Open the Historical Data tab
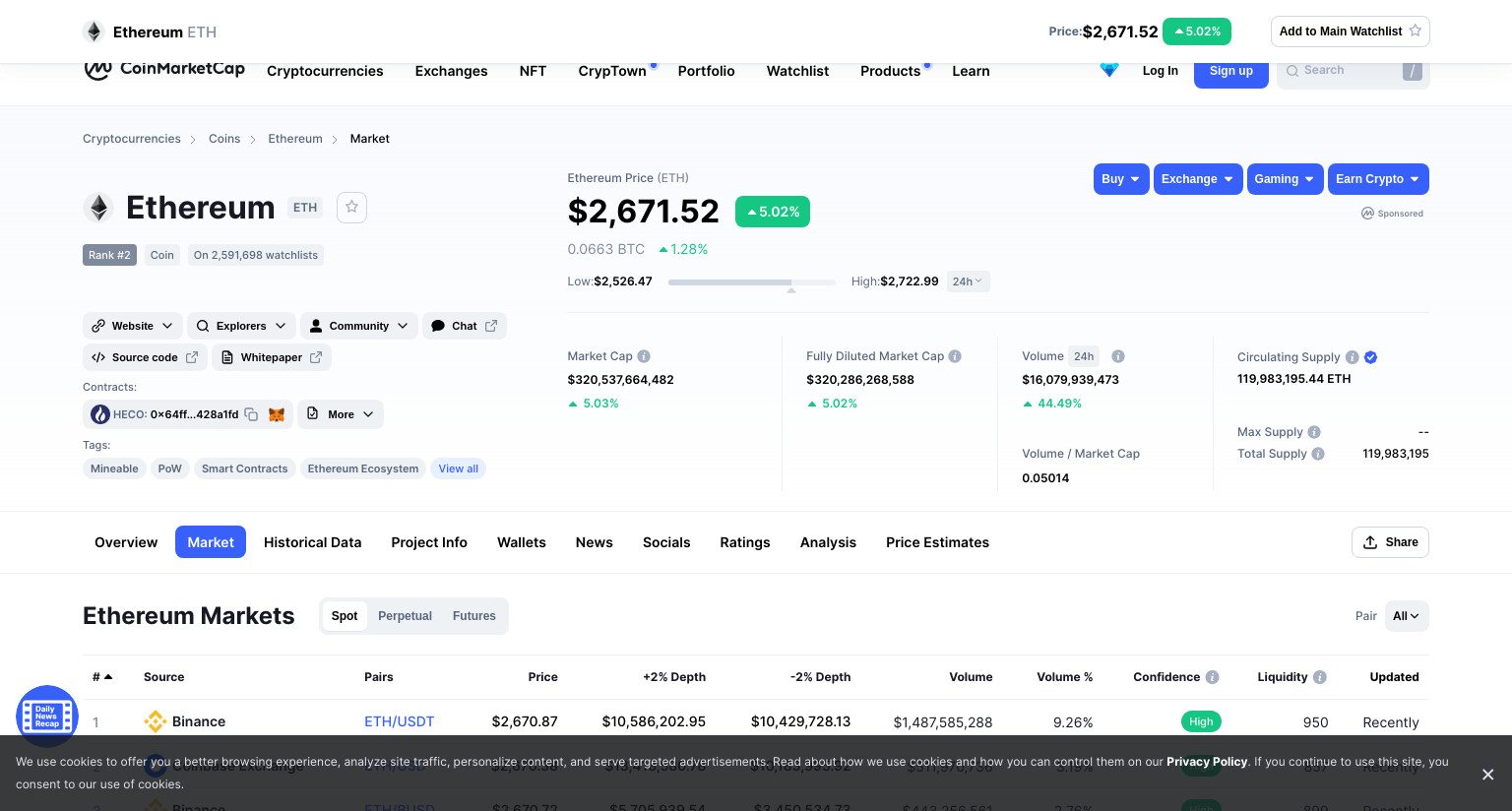The image size is (1512, 811). (312, 542)
